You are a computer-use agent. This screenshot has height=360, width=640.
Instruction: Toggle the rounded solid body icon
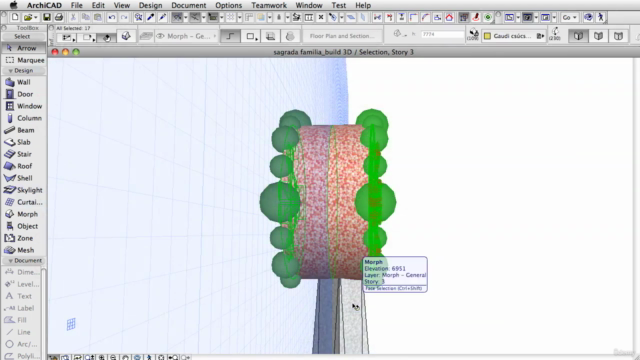click(x=290, y=36)
